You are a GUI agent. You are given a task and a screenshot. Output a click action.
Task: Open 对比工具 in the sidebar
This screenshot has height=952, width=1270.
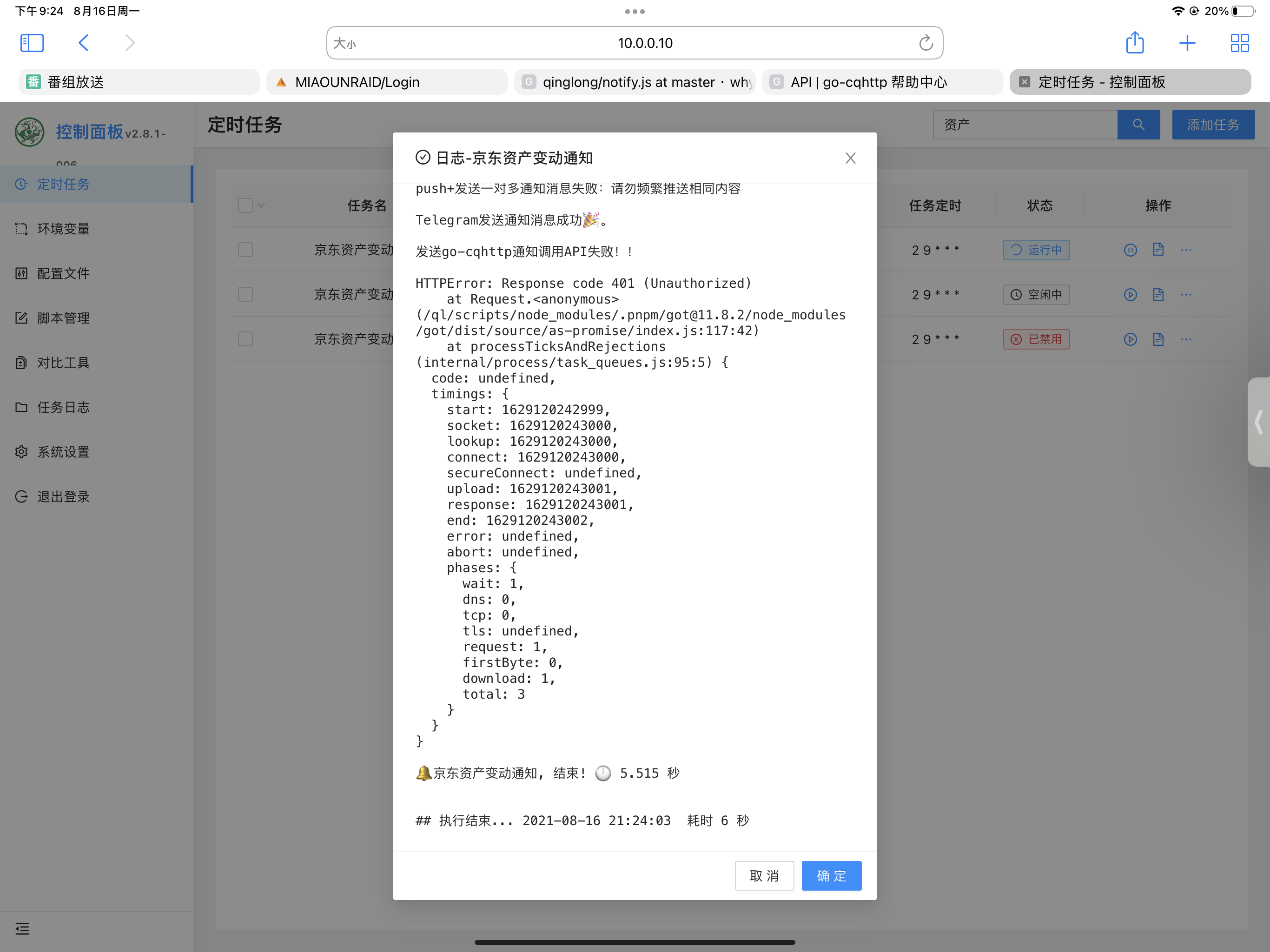click(x=96, y=362)
